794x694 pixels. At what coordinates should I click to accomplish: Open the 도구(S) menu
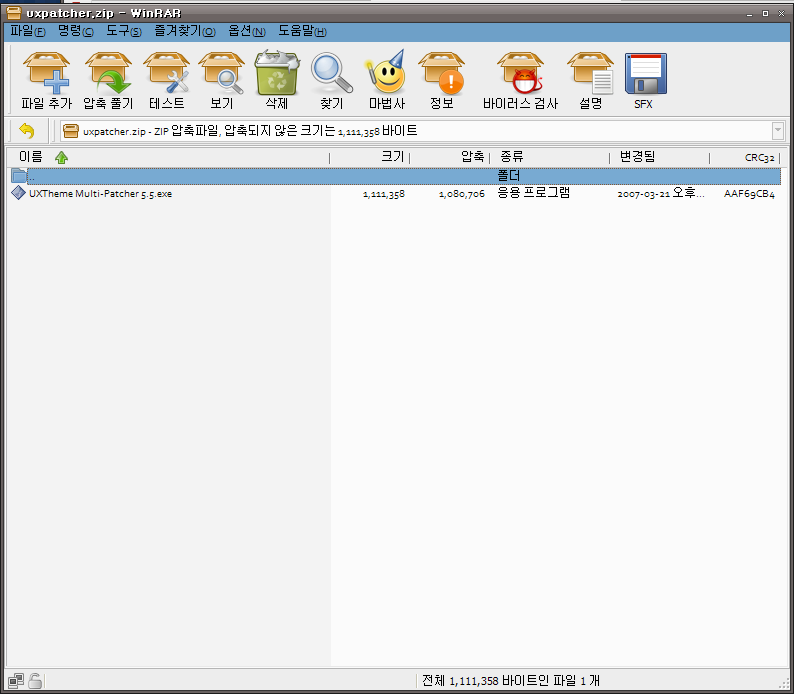click(124, 31)
